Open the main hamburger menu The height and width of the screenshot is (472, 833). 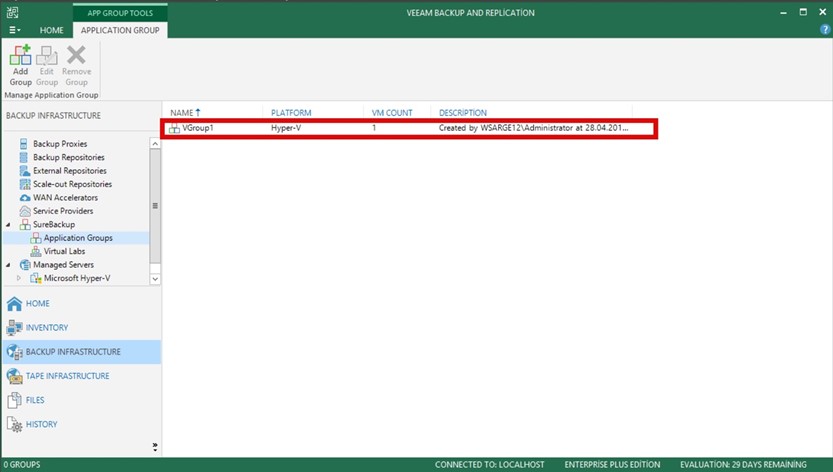pos(14,30)
